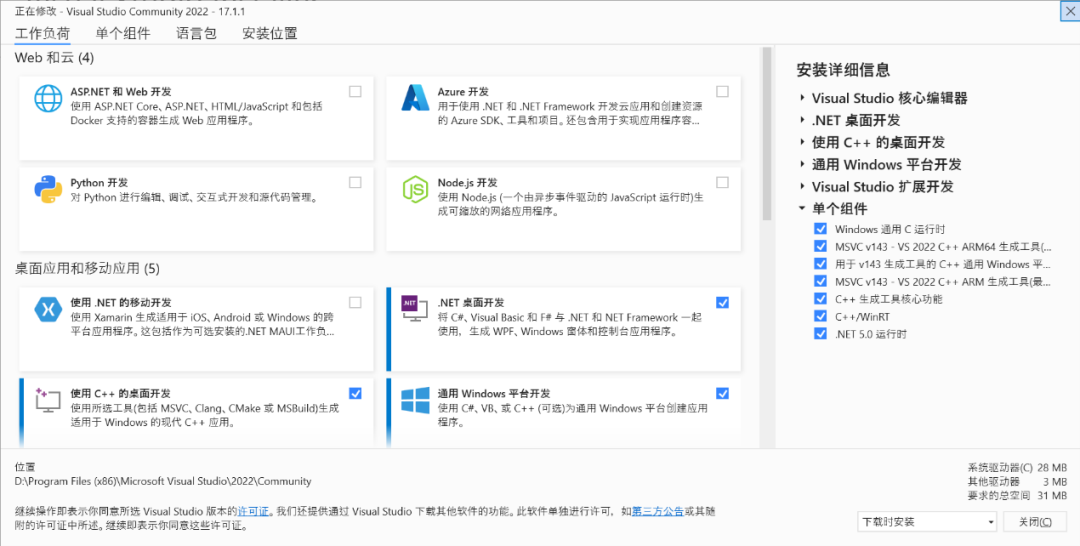Click the Xamarin mobile development icon
The height and width of the screenshot is (546, 1080).
coord(48,309)
